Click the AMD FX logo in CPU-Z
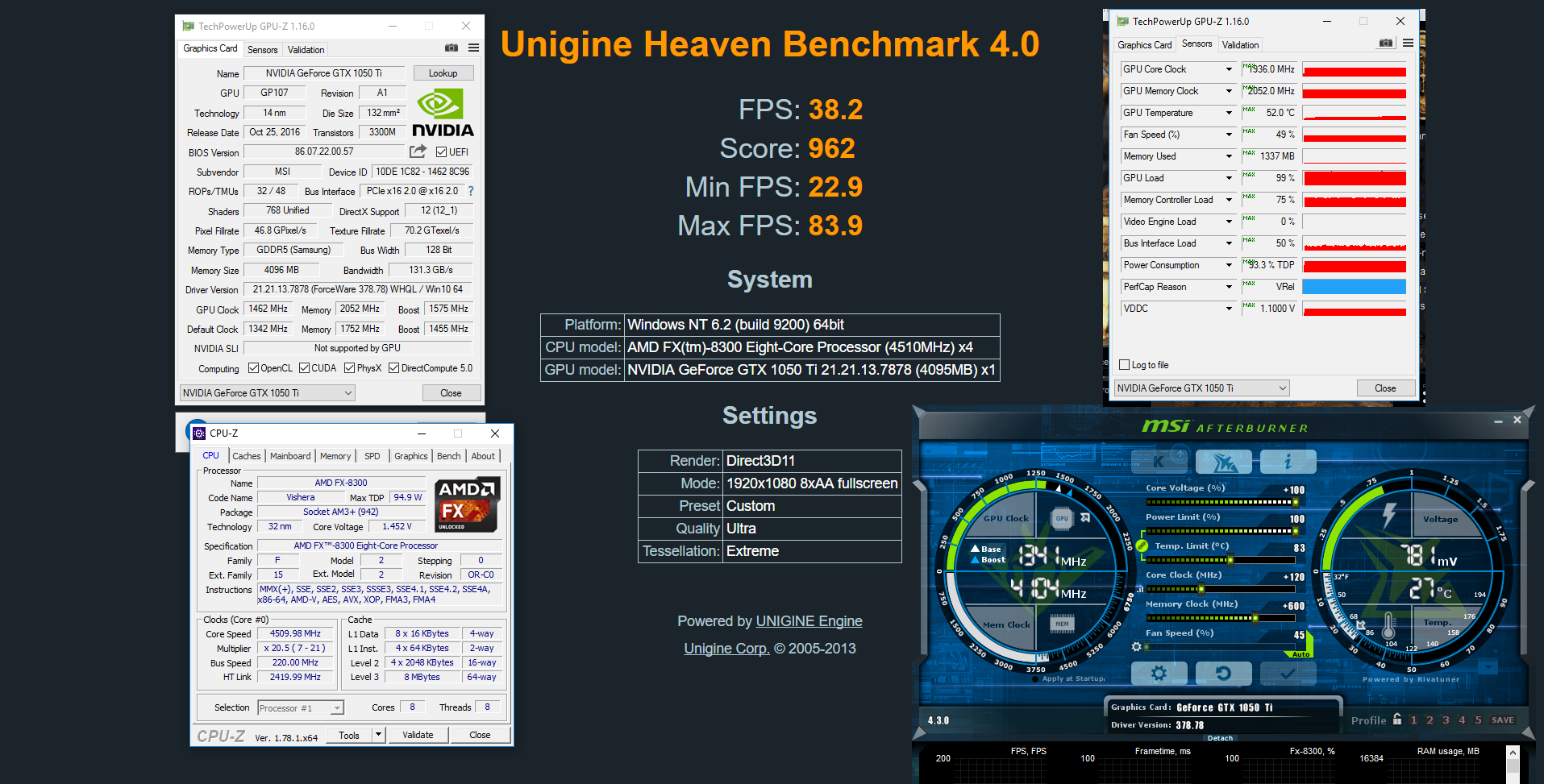This screenshot has height=784, width=1544. click(468, 504)
